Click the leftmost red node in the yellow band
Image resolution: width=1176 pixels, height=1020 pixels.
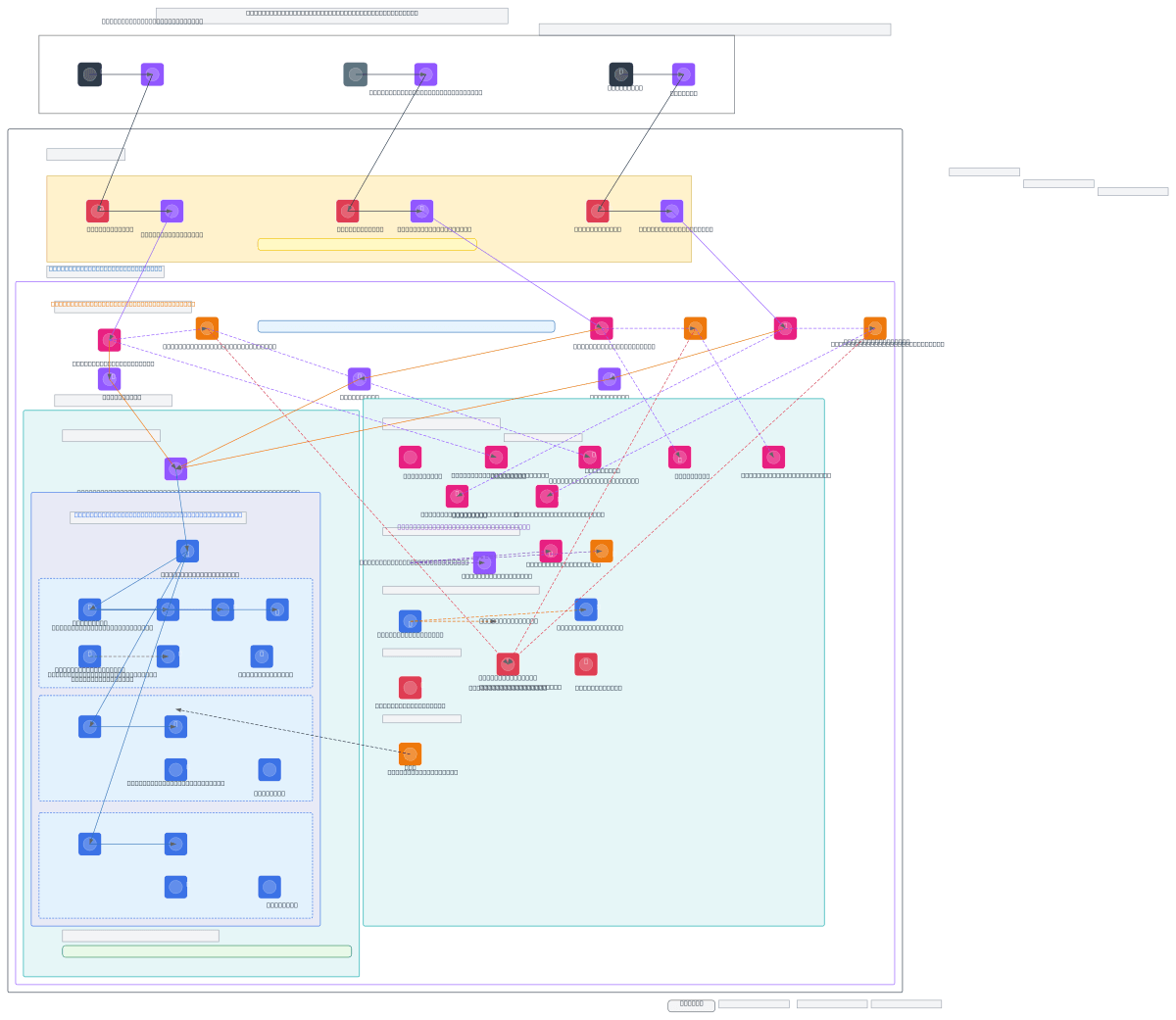pyautogui.click(x=97, y=211)
